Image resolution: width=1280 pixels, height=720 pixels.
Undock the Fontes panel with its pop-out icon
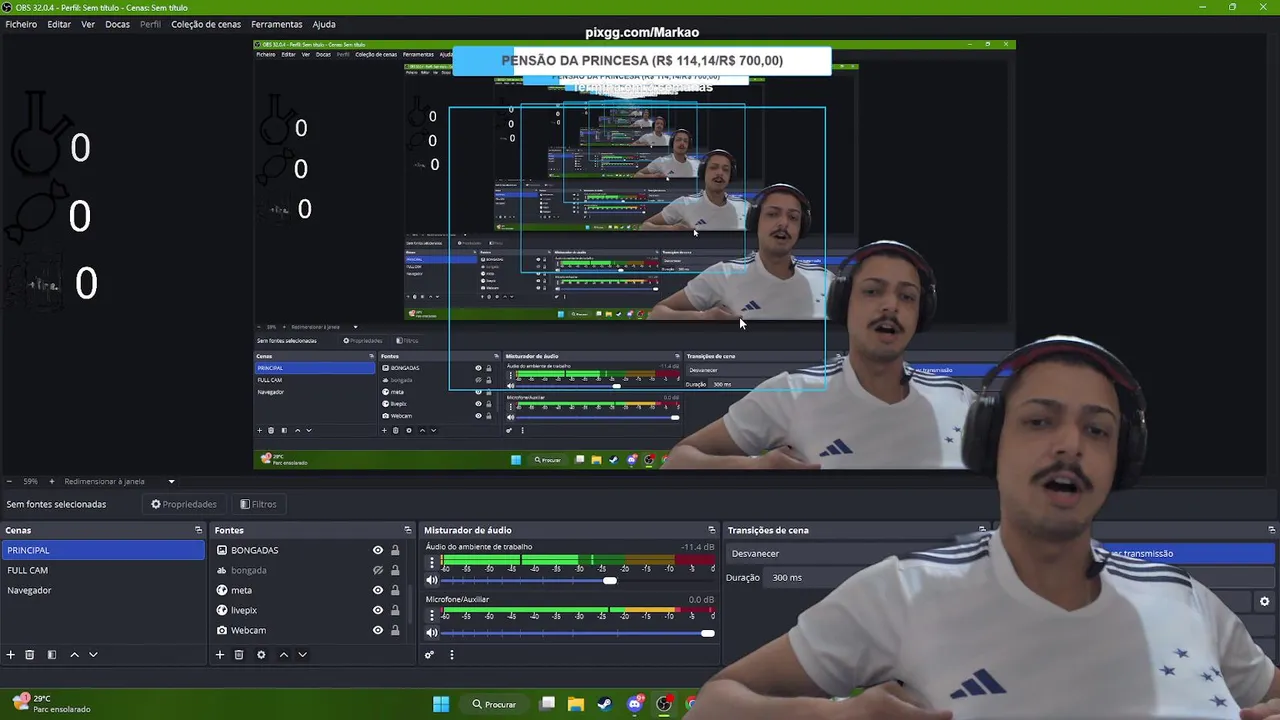coord(407,530)
